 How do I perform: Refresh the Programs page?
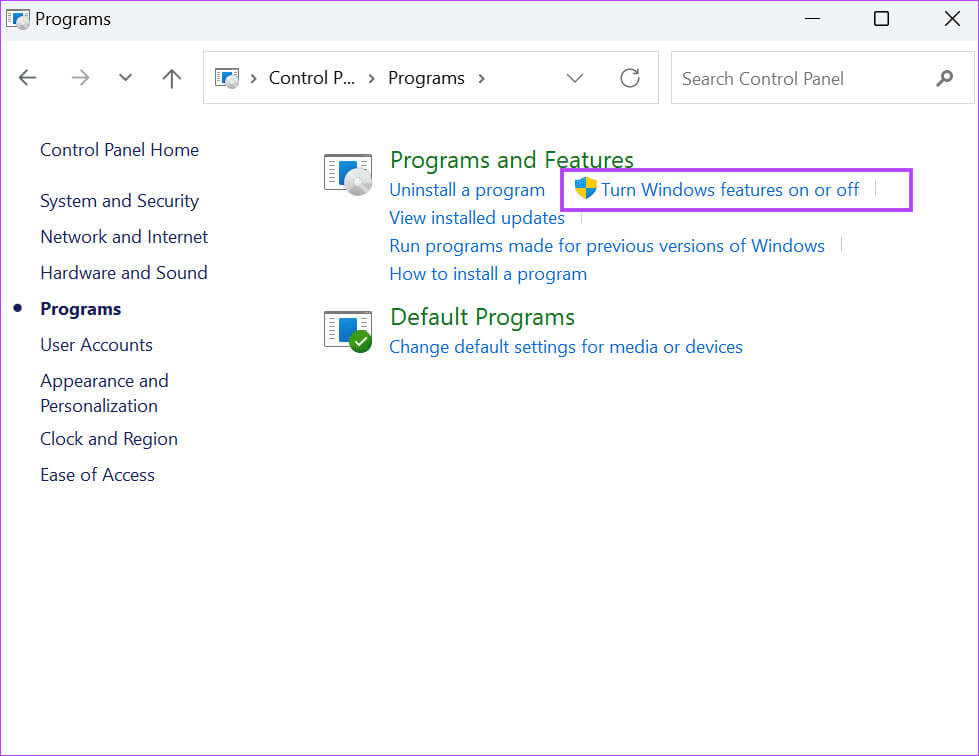(630, 78)
